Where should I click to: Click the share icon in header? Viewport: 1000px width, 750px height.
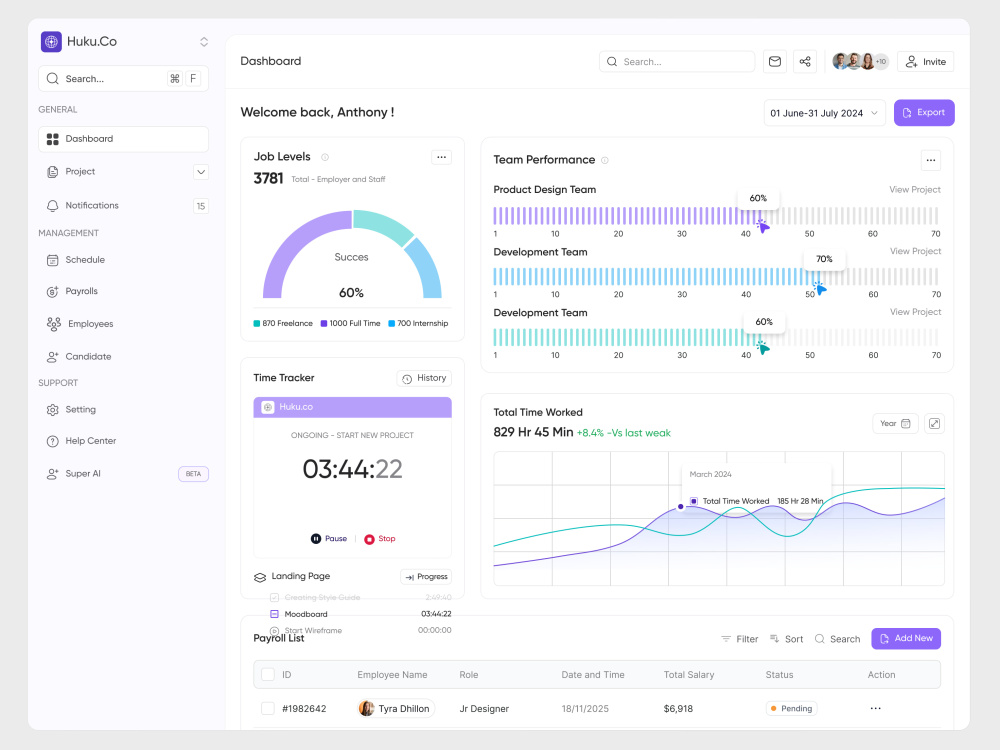click(805, 62)
